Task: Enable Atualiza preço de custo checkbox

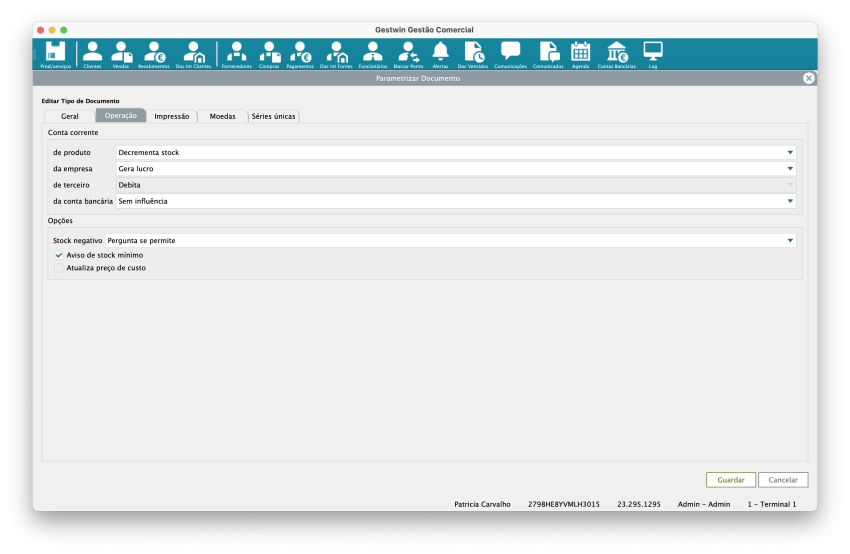Action: (59, 268)
